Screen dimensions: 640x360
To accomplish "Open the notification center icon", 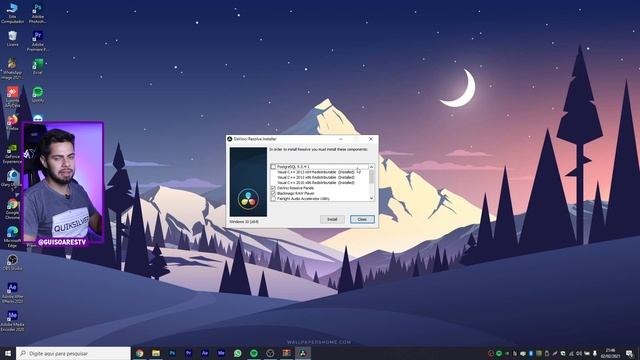I will [x=630, y=353].
